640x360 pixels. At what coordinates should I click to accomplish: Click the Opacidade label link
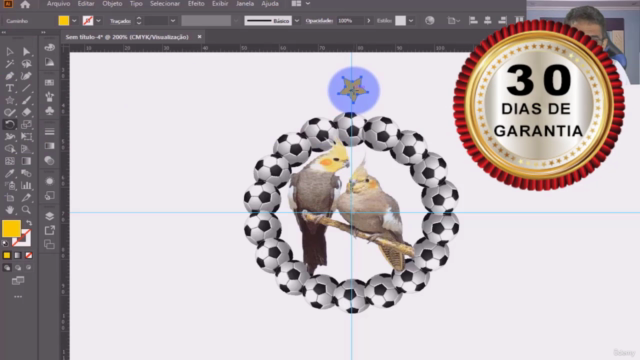click(x=319, y=21)
